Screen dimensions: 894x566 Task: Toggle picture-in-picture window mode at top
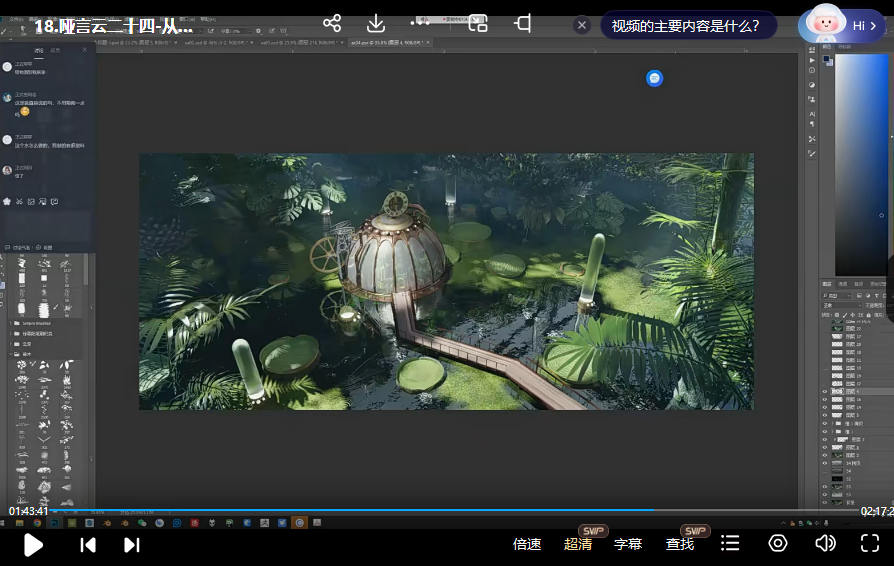pyautogui.click(x=478, y=23)
